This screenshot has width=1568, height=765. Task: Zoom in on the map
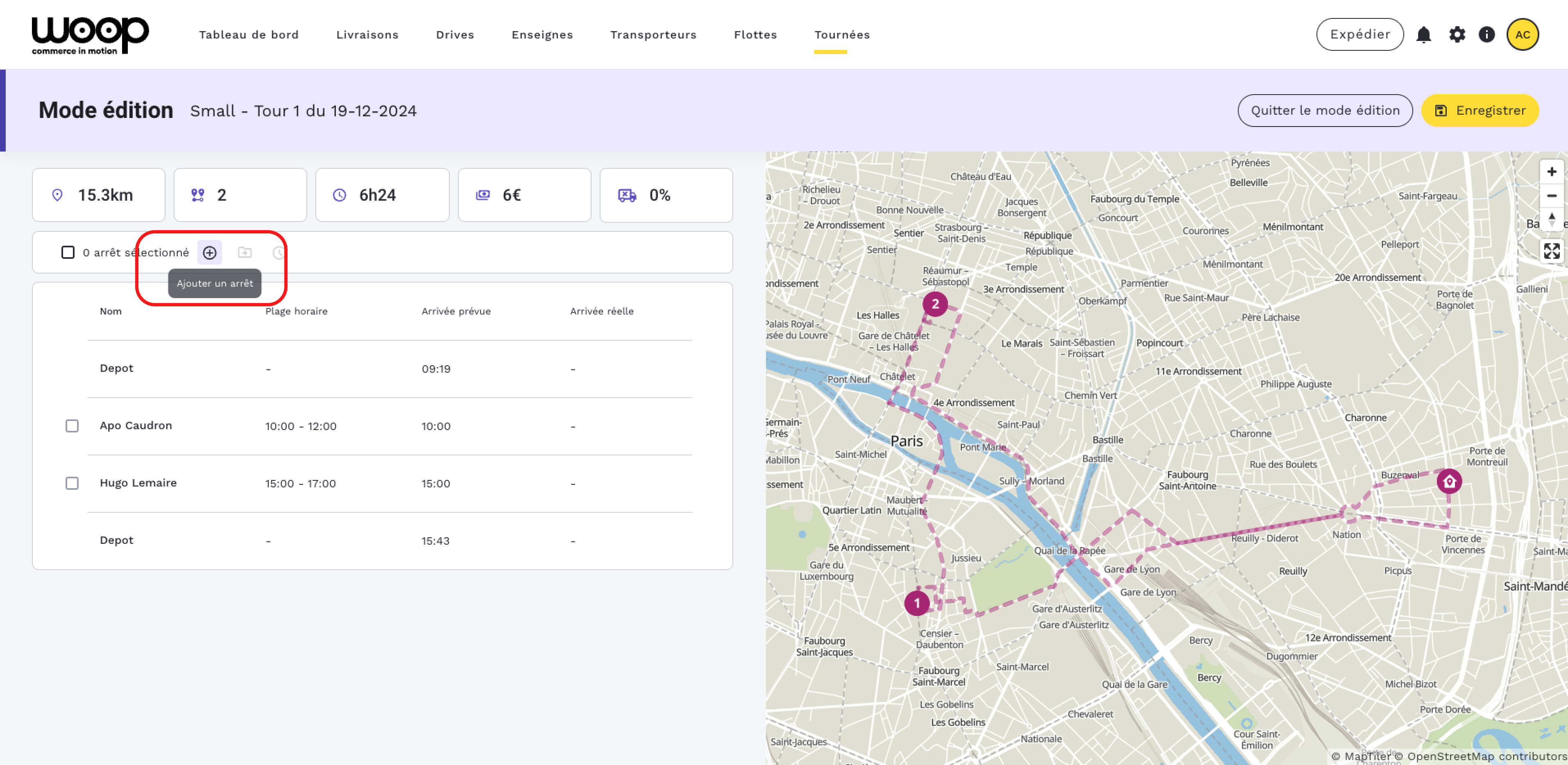pyautogui.click(x=1551, y=172)
